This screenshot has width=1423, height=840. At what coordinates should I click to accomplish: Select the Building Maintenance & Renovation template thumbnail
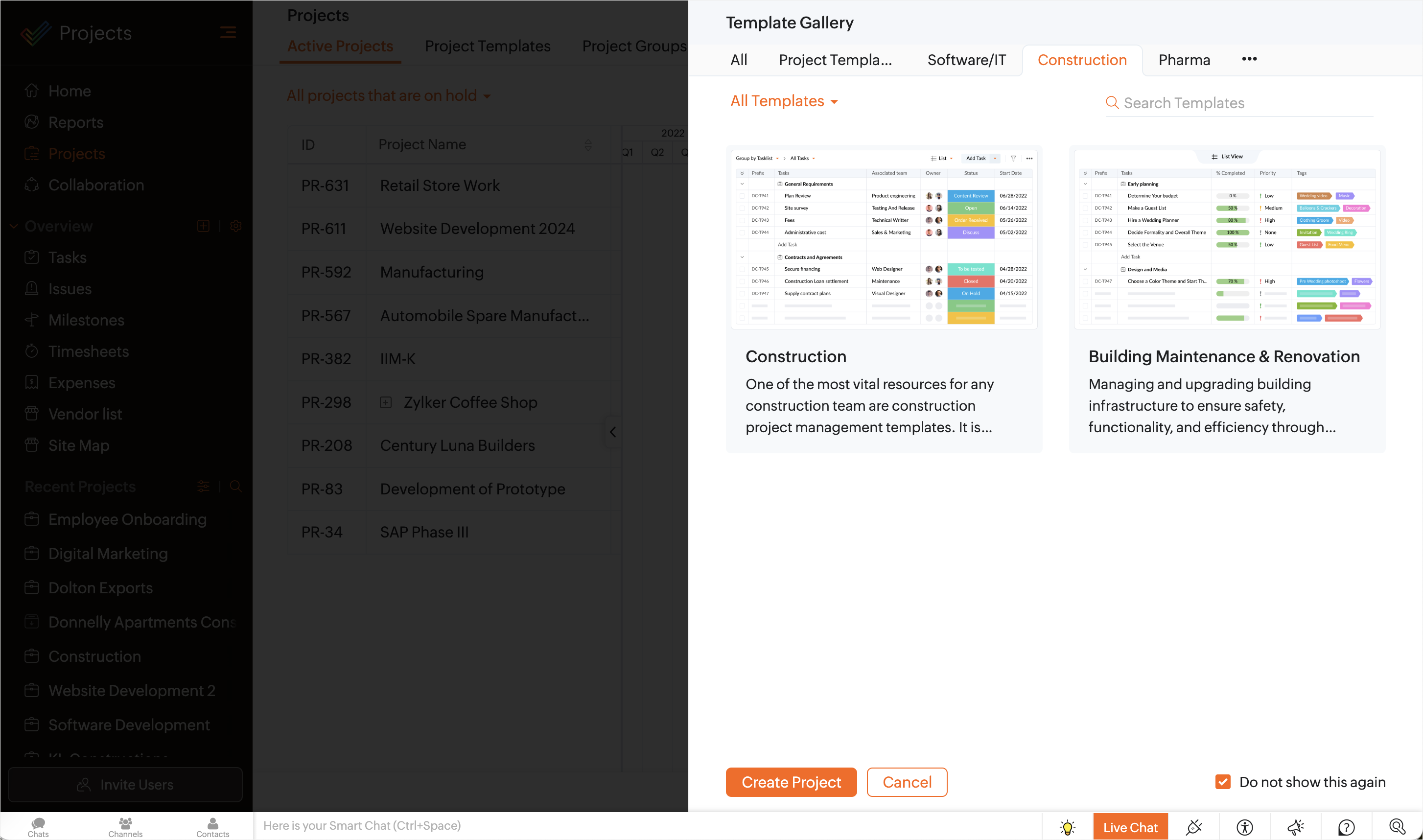pos(1227,238)
